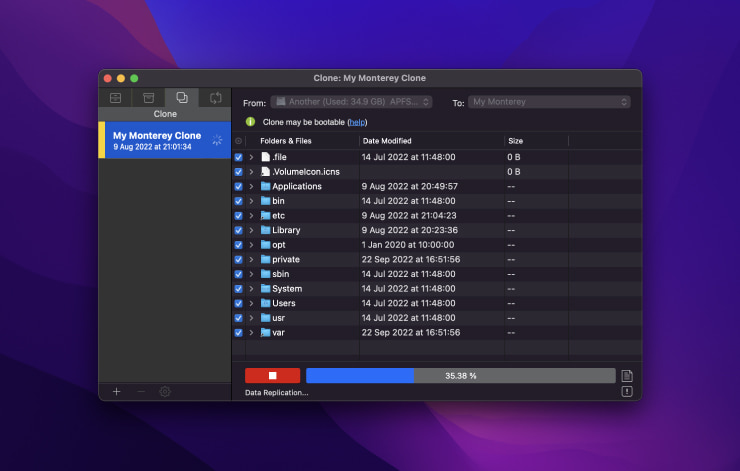Sort by Folders & Files column header
Image resolution: width=740 pixels, height=471 pixels.
[x=286, y=141]
